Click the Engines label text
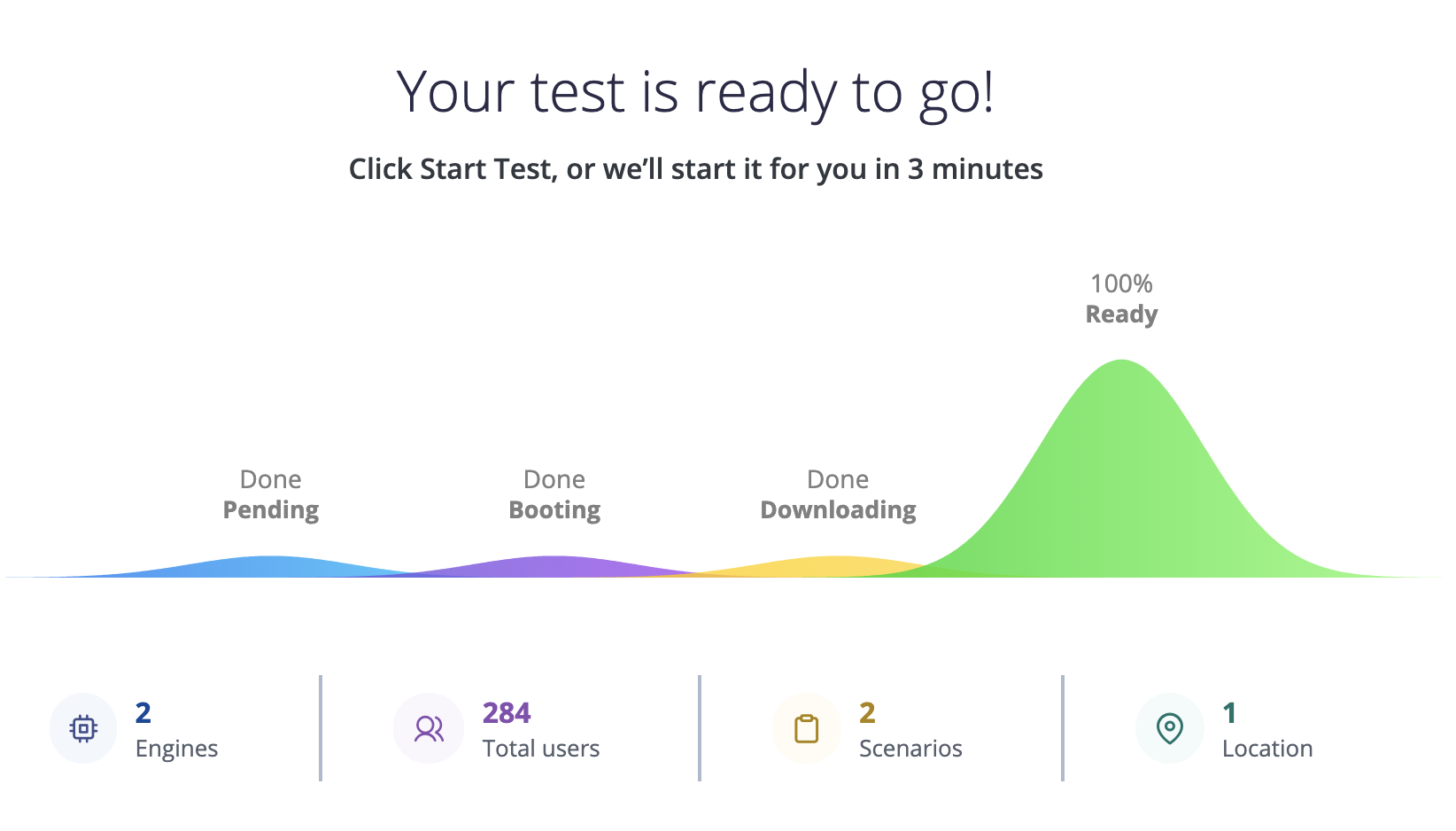This screenshot has width=1456, height=831. 176,749
